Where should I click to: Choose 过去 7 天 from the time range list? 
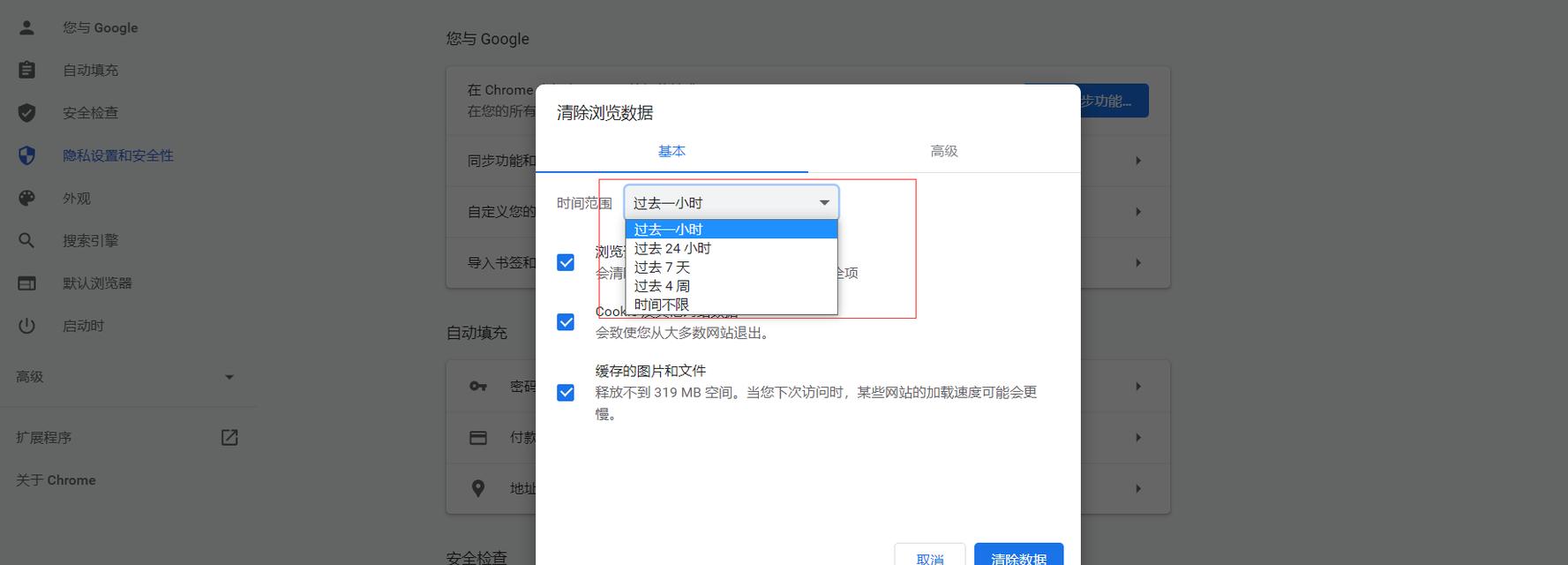(731, 267)
